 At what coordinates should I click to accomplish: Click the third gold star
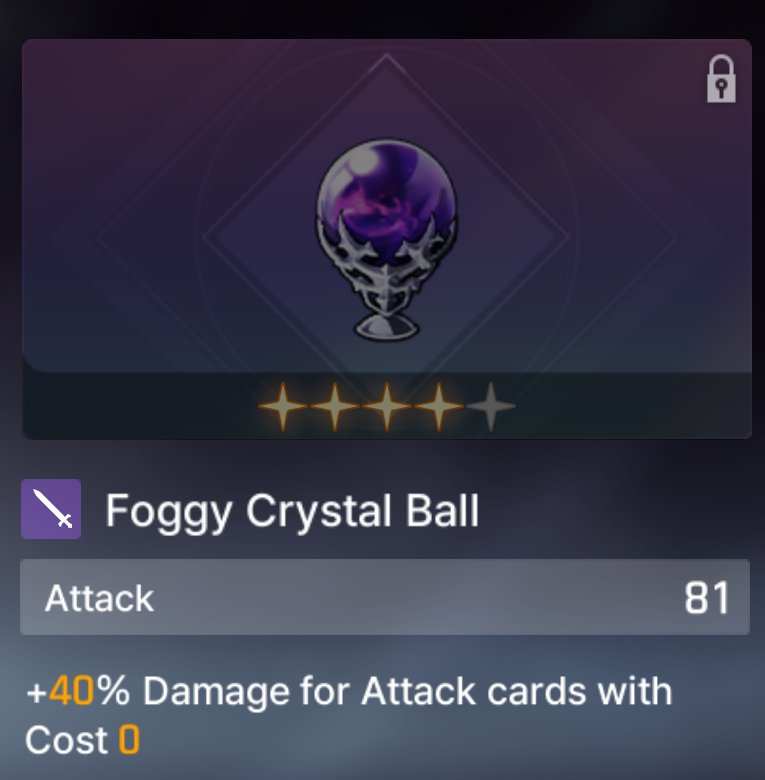[x=386, y=406]
